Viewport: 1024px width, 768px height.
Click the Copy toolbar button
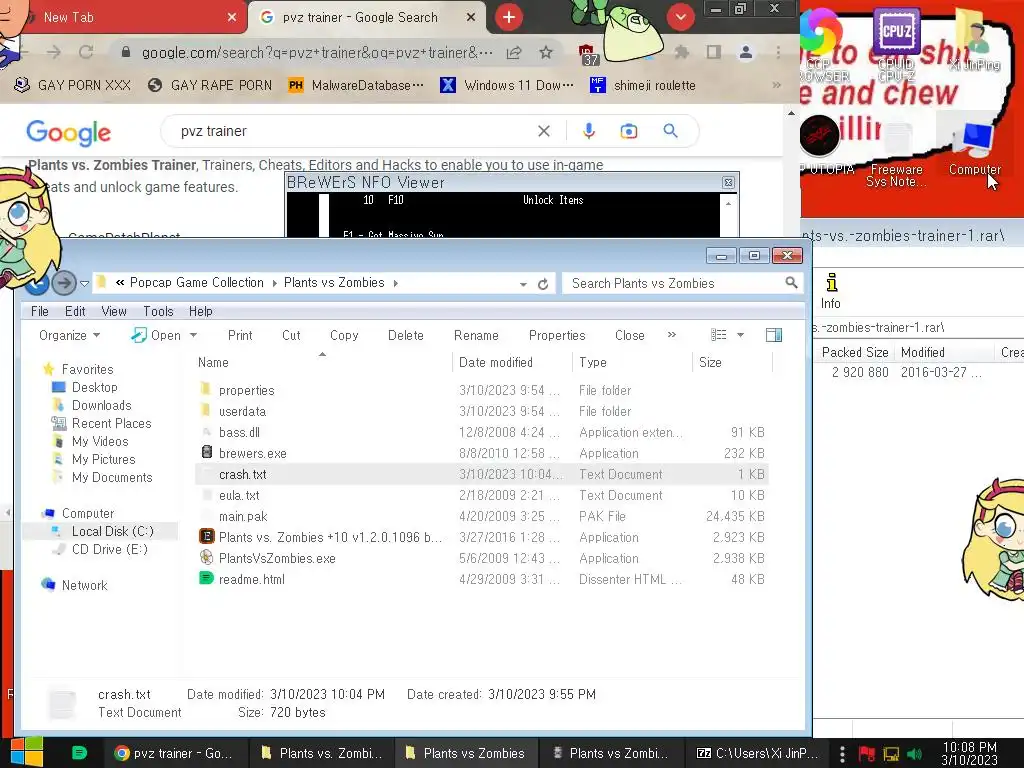(344, 335)
